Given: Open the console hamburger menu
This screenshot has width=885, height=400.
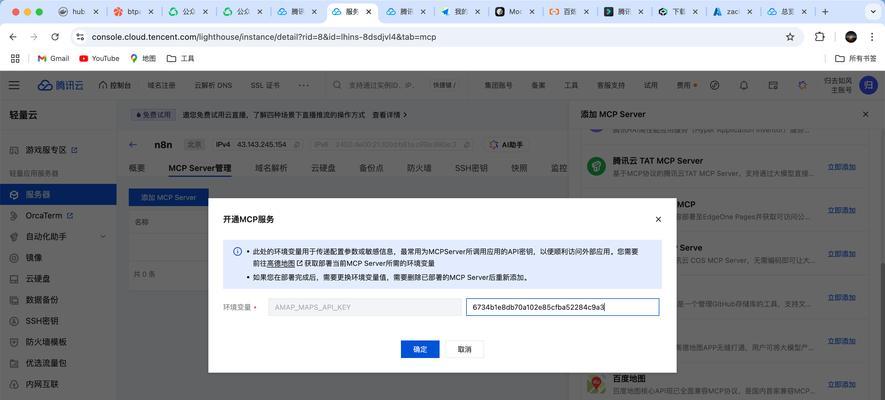Looking at the screenshot, I should tap(14, 85).
